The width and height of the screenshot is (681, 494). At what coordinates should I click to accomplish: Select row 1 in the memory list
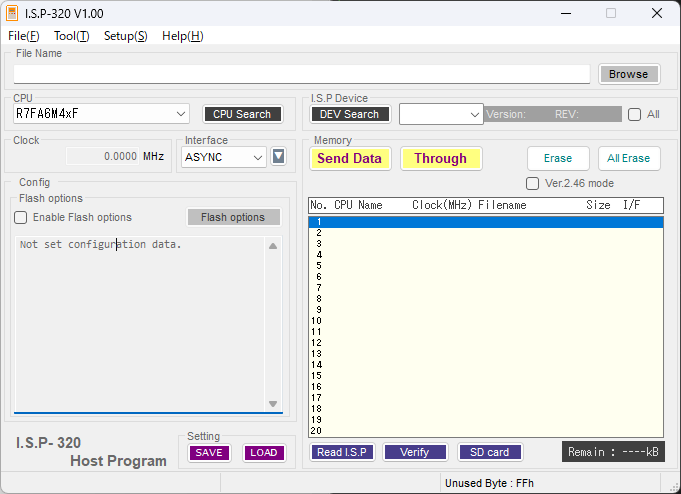[485, 222]
